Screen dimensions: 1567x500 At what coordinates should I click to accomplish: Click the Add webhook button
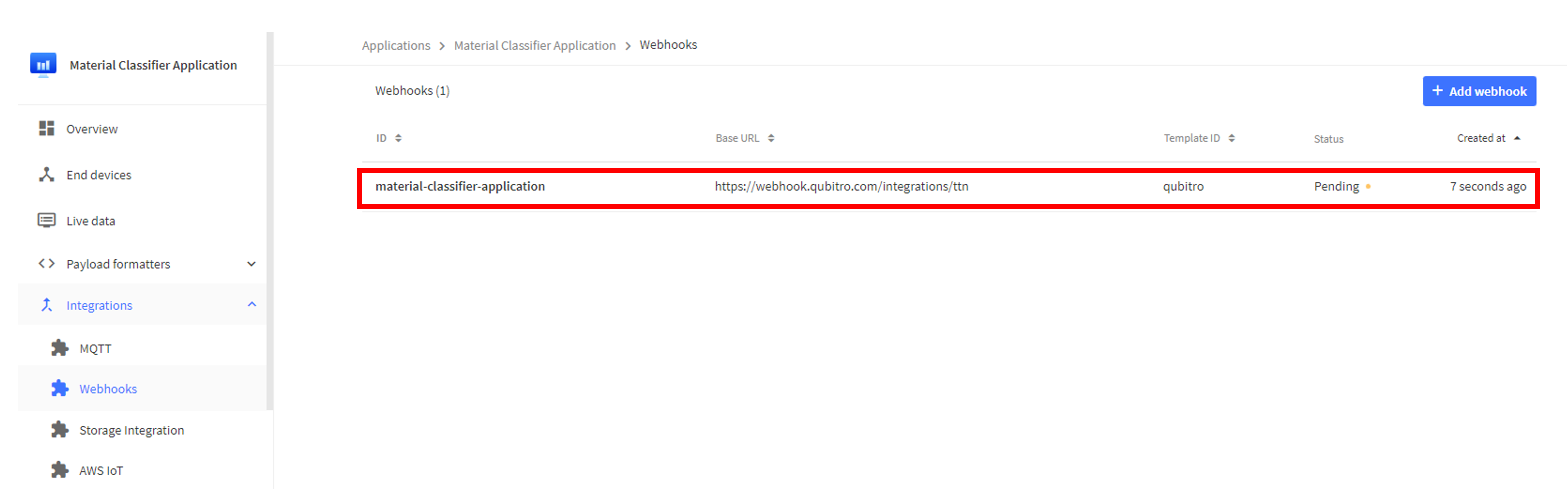point(1479,91)
